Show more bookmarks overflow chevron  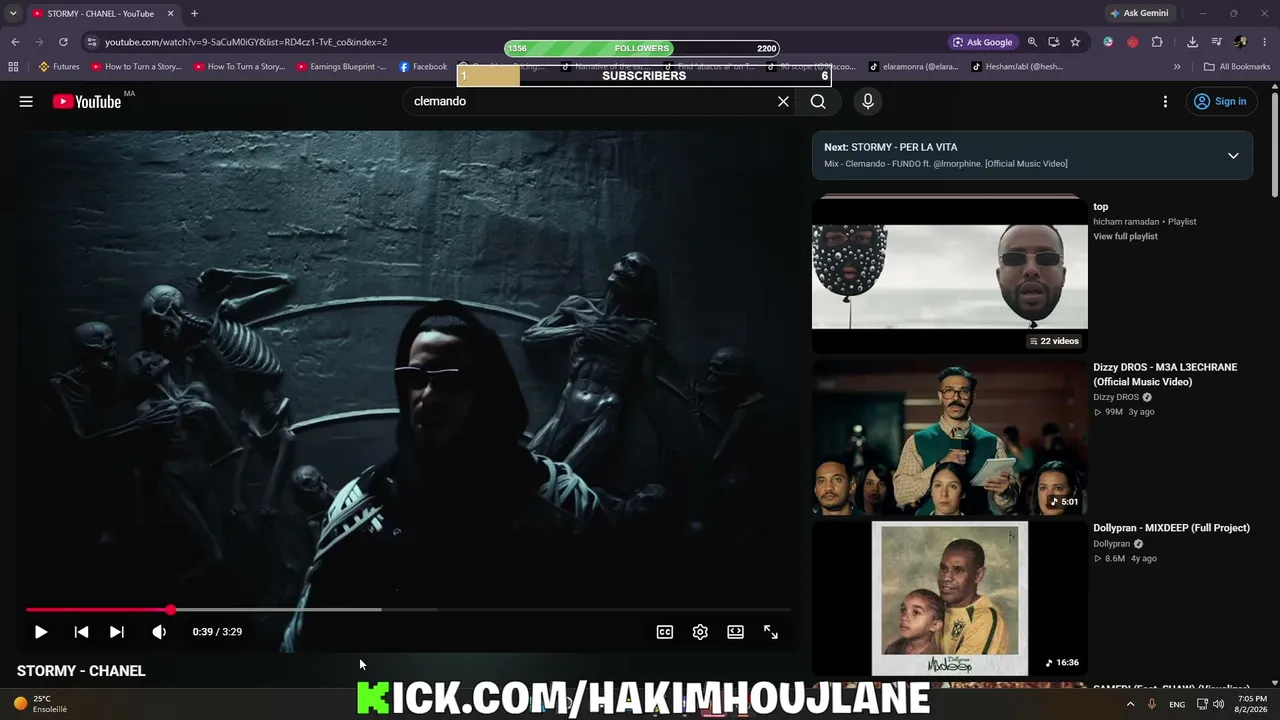(x=1177, y=67)
